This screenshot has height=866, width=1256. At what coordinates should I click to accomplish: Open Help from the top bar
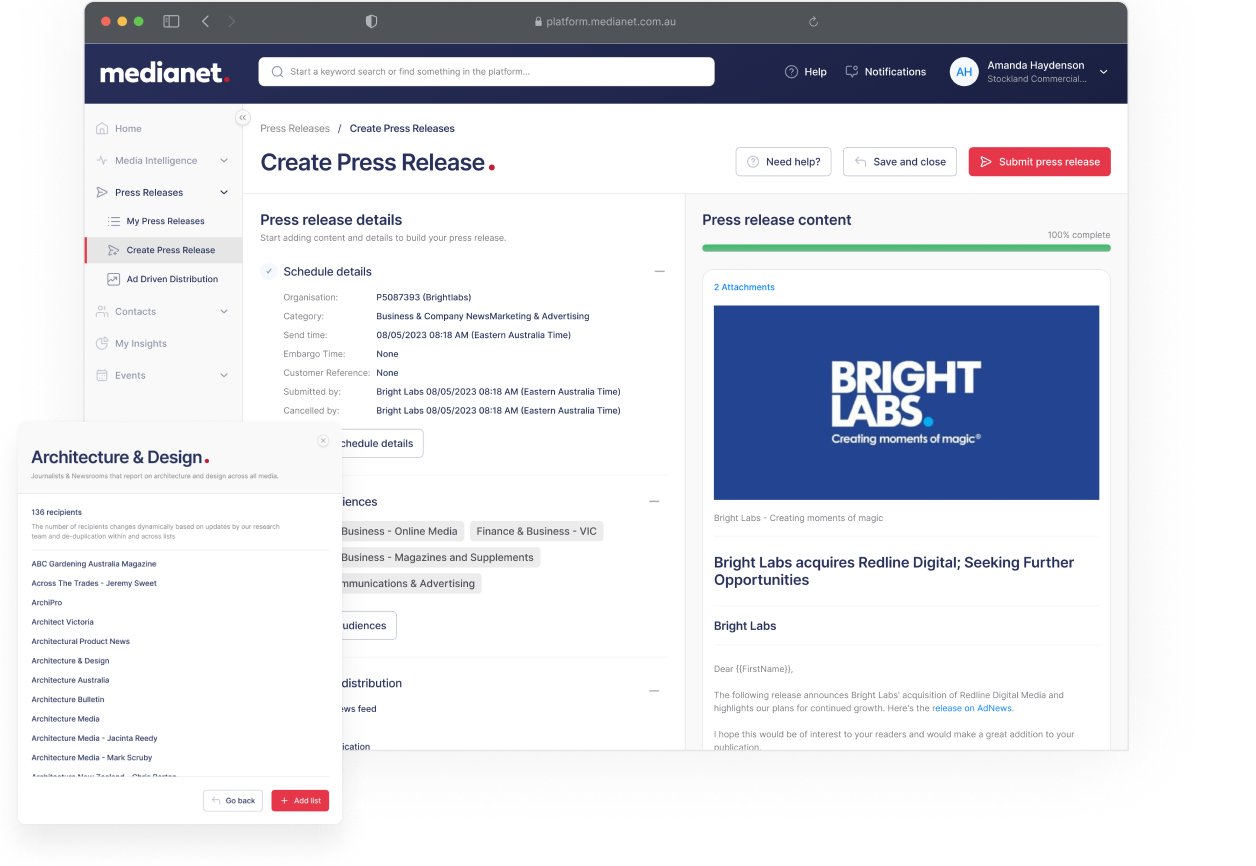[805, 72]
